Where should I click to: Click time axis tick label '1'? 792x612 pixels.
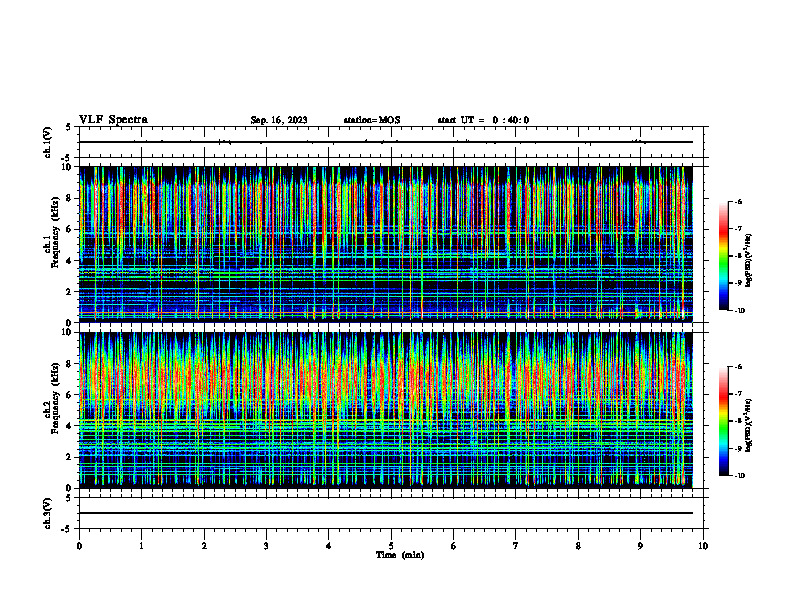141,546
